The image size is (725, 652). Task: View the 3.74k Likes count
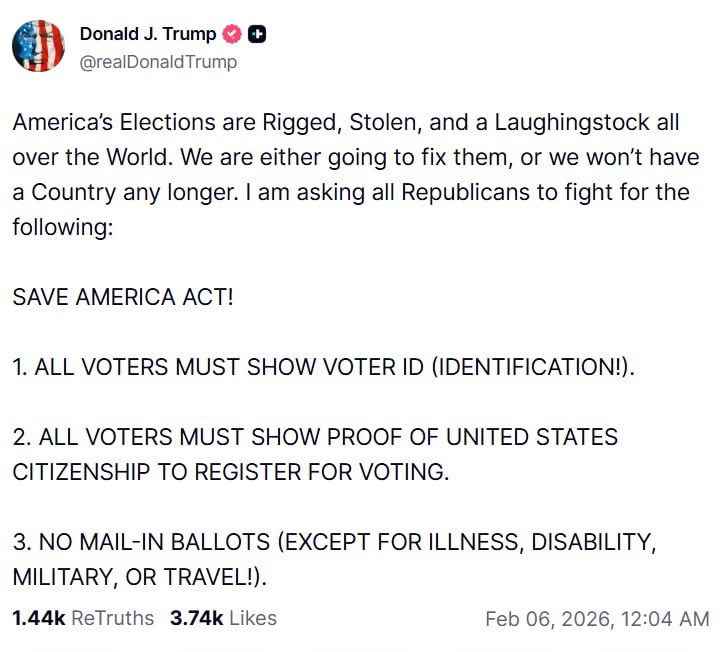tap(197, 618)
